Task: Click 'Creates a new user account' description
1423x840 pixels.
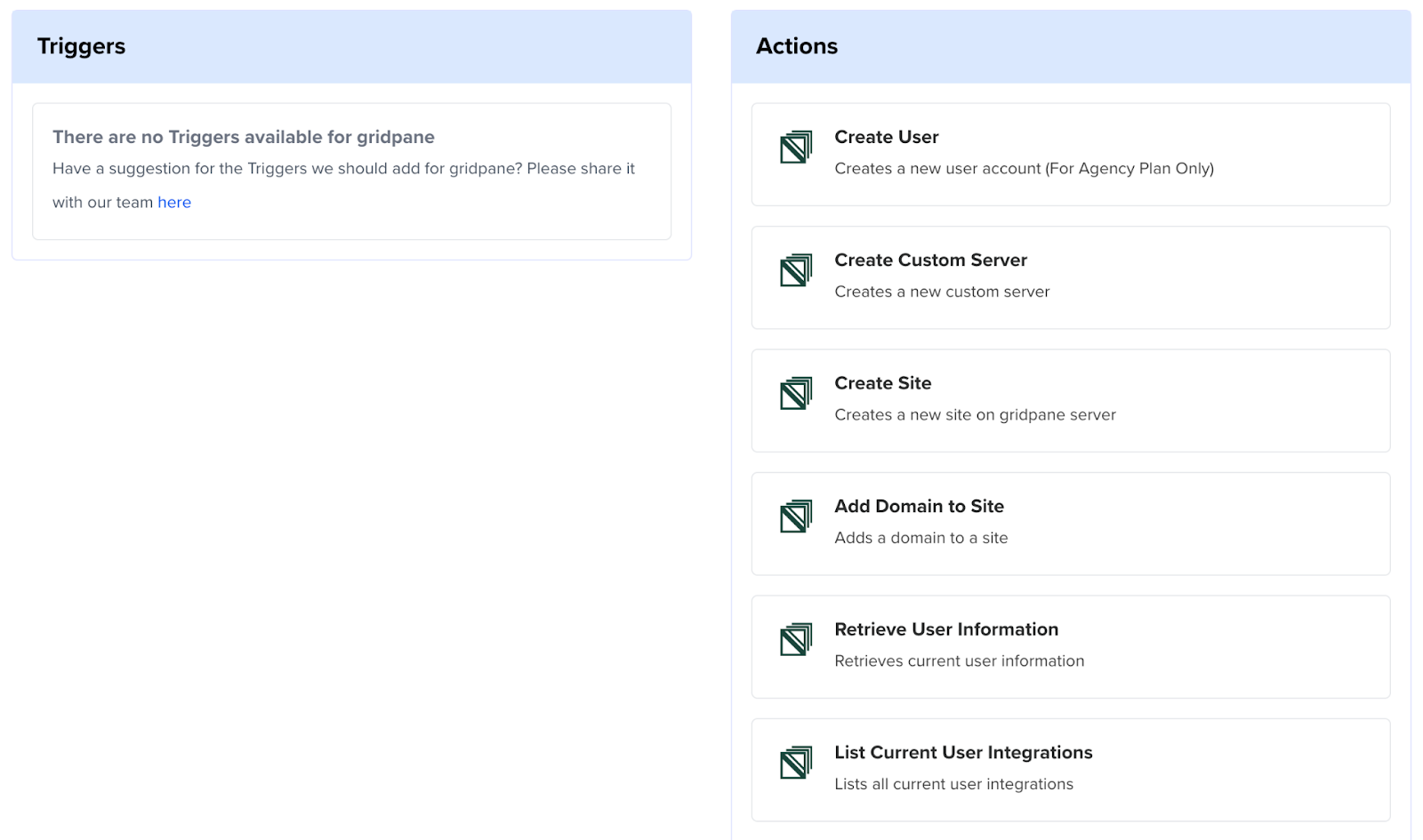Action: tap(1024, 169)
